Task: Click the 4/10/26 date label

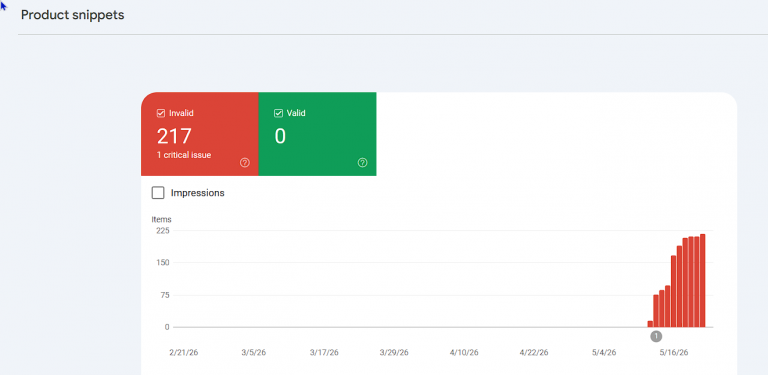Action: pos(464,352)
